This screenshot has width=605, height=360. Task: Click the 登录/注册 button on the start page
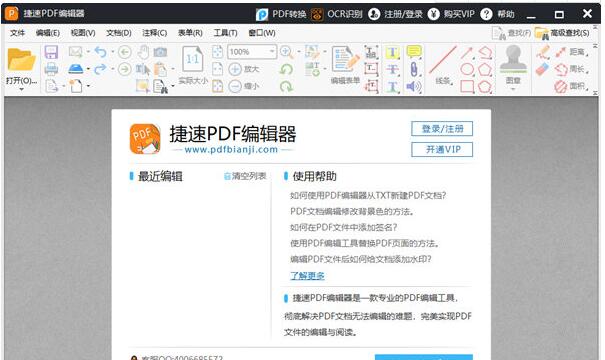[x=442, y=129]
